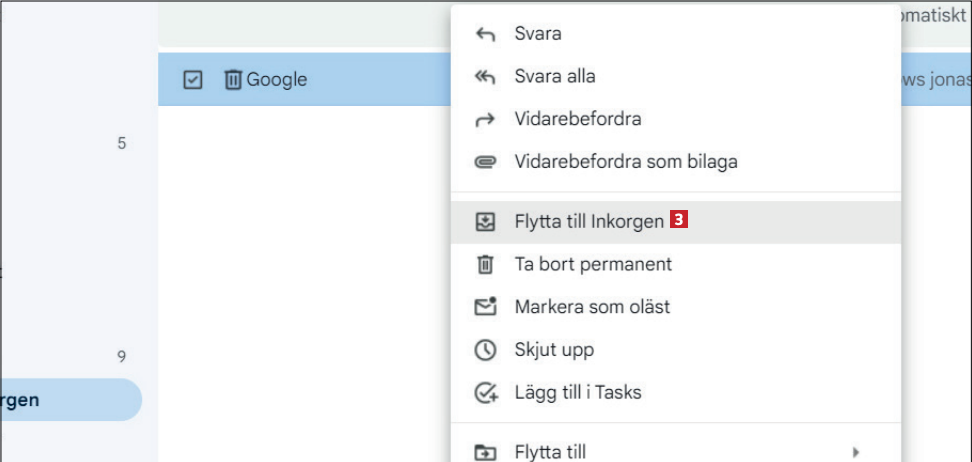Click the reply arrow icon beside Svara
Screen dimensions: 972x462
[x=485, y=34]
